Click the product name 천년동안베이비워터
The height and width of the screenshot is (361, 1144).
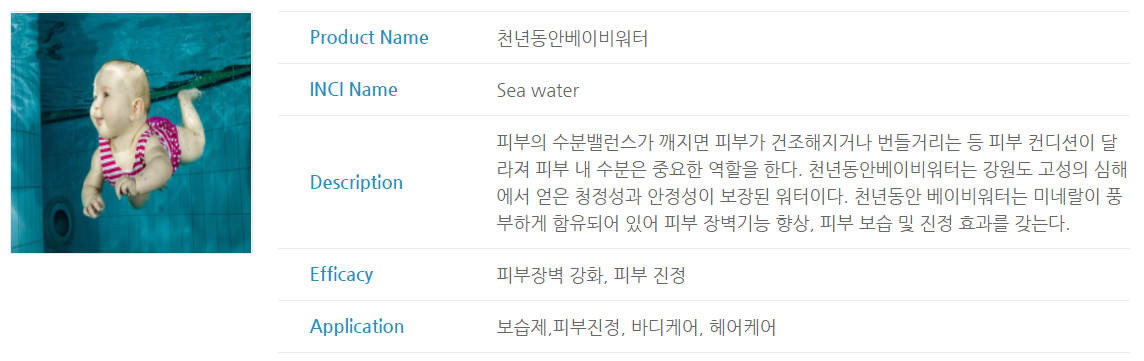click(572, 37)
